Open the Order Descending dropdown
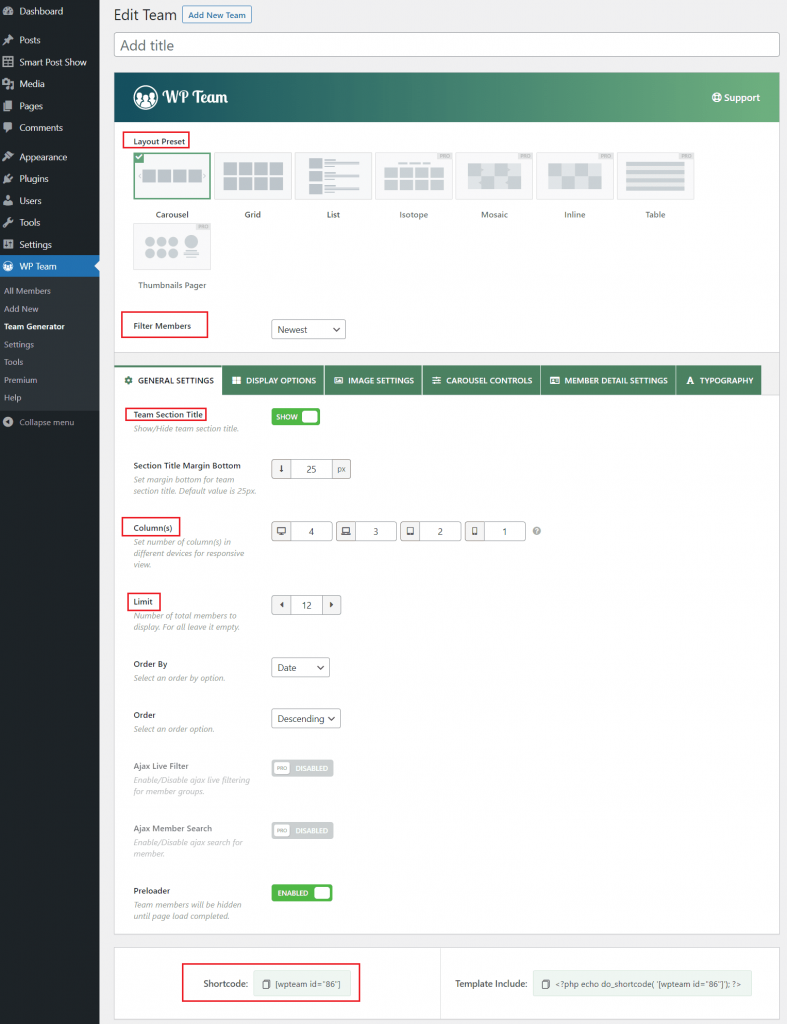This screenshot has width=787, height=1024. tap(306, 718)
